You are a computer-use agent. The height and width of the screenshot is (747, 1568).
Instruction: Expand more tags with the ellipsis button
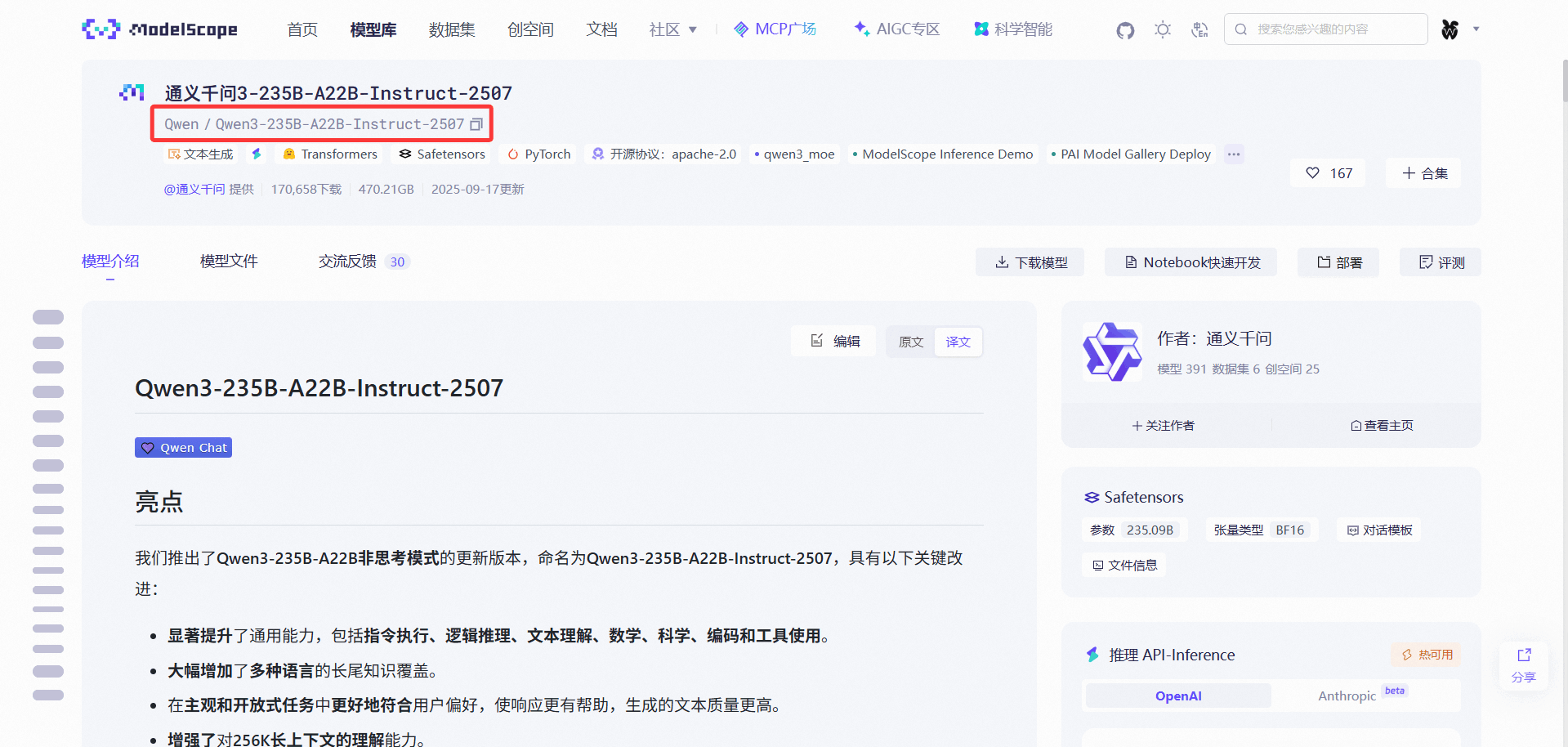coord(1234,154)
